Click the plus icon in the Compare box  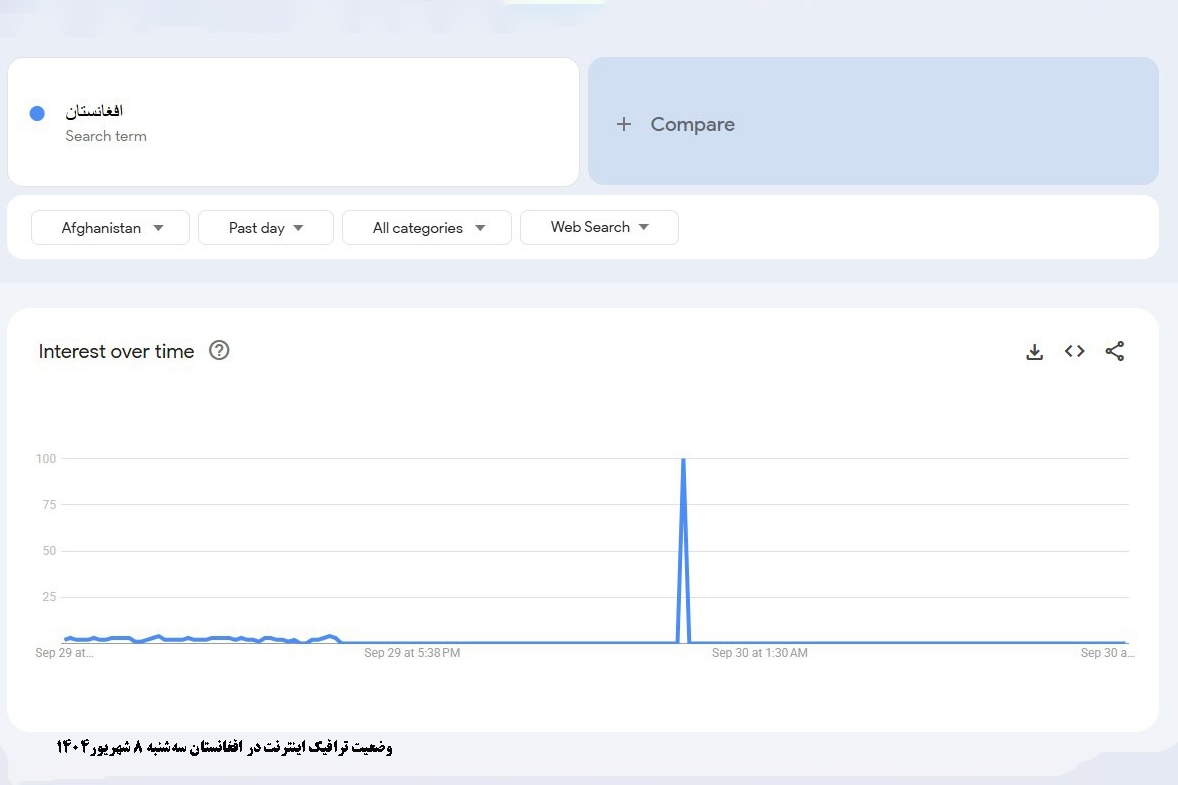[624, 124]
